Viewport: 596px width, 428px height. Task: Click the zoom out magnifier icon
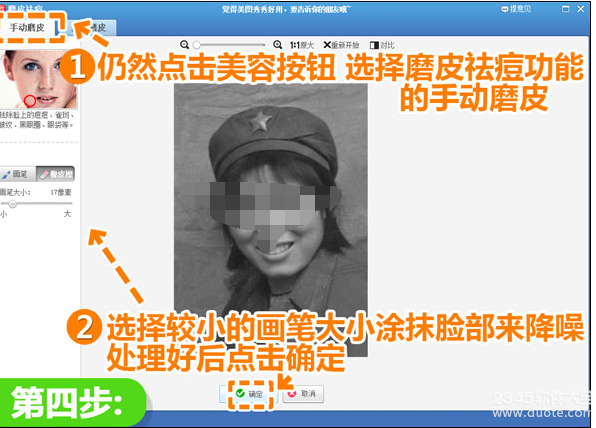point(185,45)
